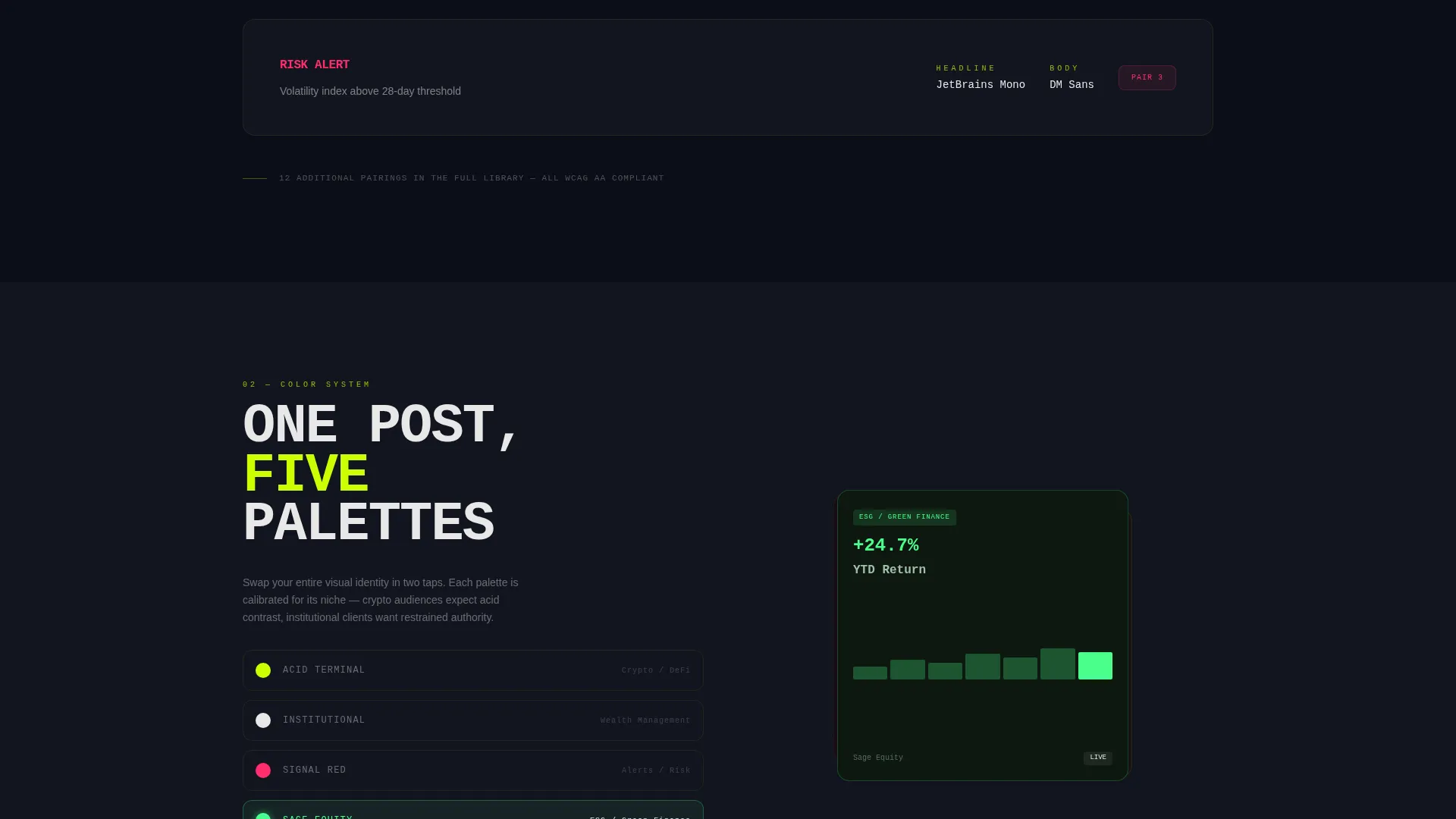
Task: Click the HEADLINE label above JetBrains Mono
Action: coord(966,68)
